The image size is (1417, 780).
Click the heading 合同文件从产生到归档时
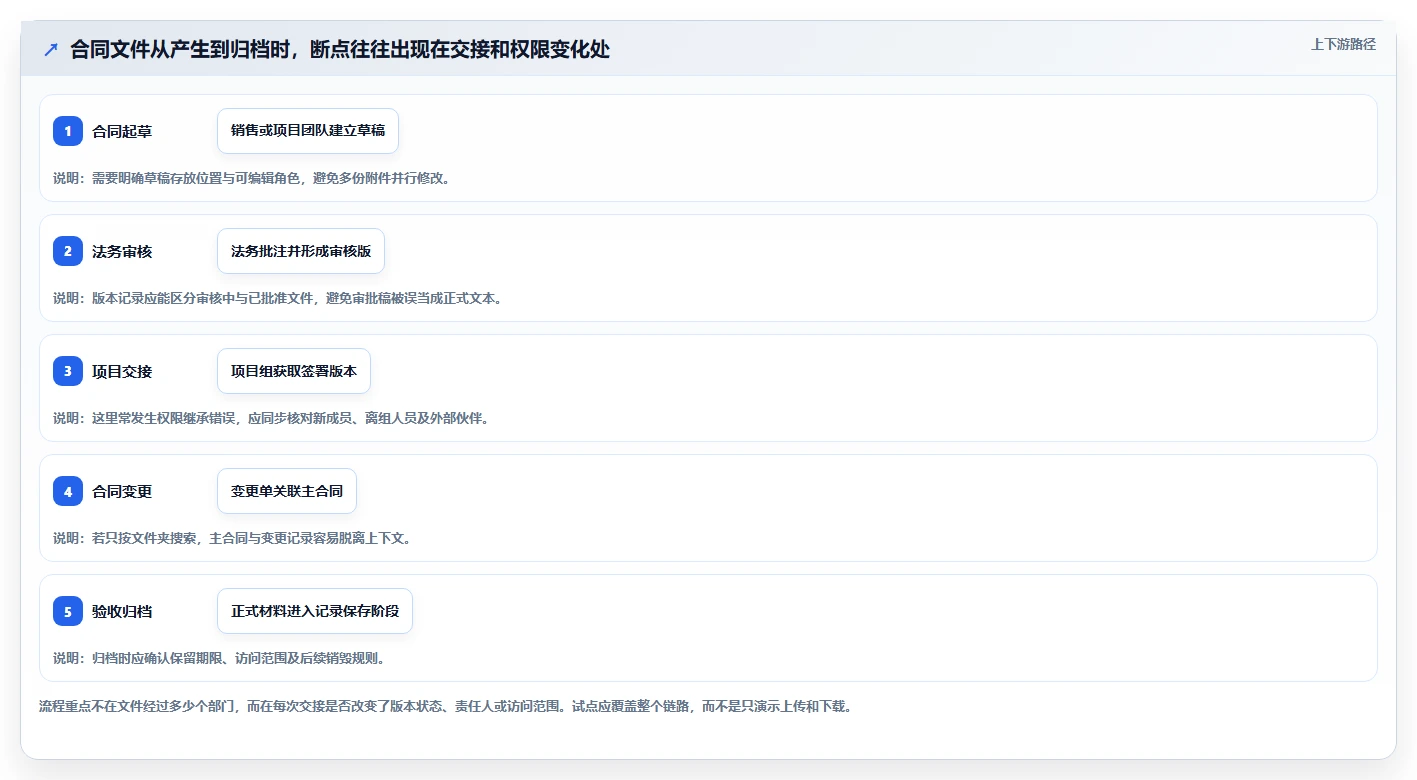[340, 49]
